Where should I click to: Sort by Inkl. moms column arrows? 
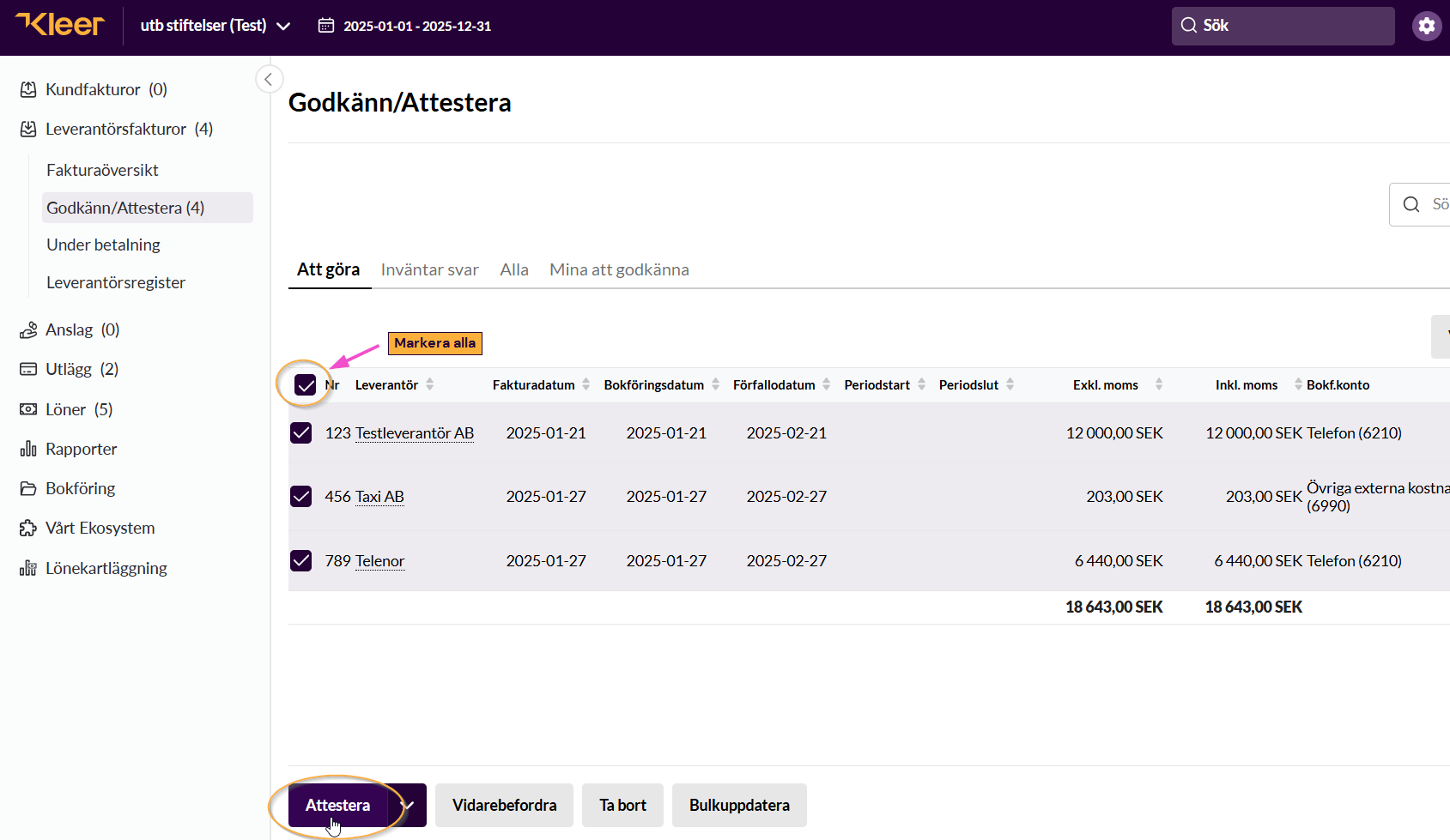1297,384
